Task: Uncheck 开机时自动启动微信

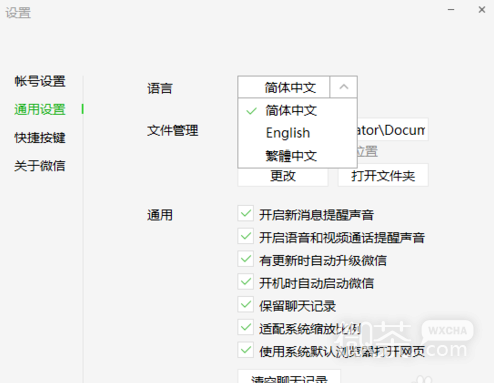Action: click(x=246, y=282)
